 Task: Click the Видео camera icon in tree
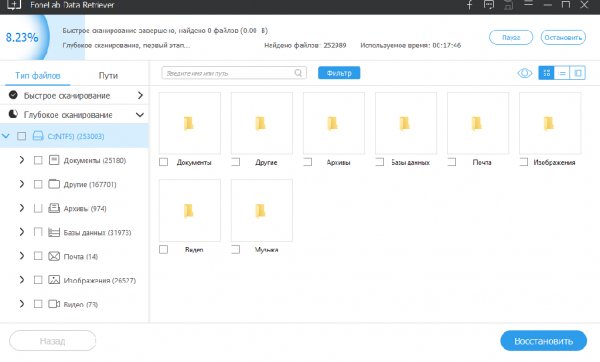click(x=54, y=304)
